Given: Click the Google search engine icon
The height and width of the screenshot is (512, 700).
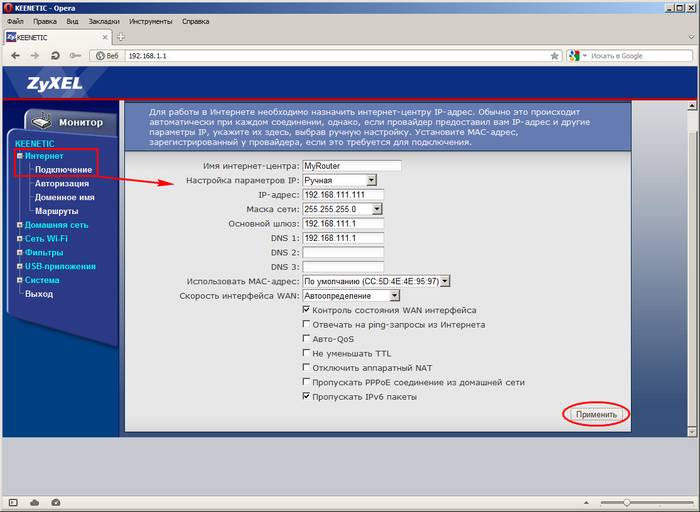Looking at the screenshot, I should [574, 56].
